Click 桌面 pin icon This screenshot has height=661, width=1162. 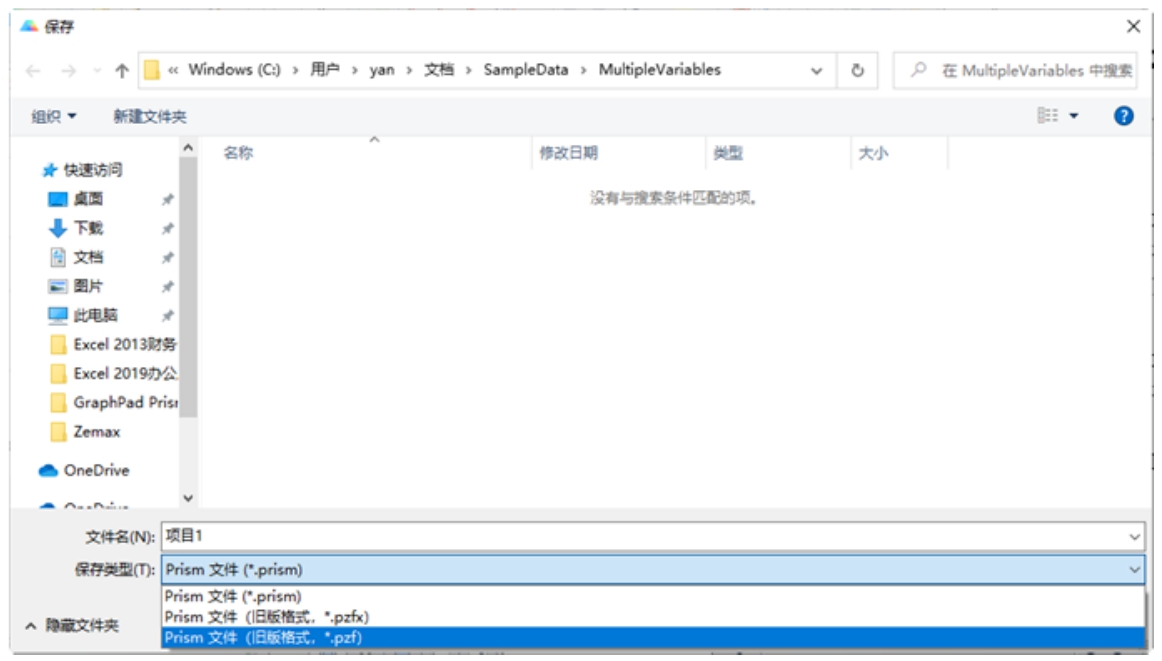[167, 199]
